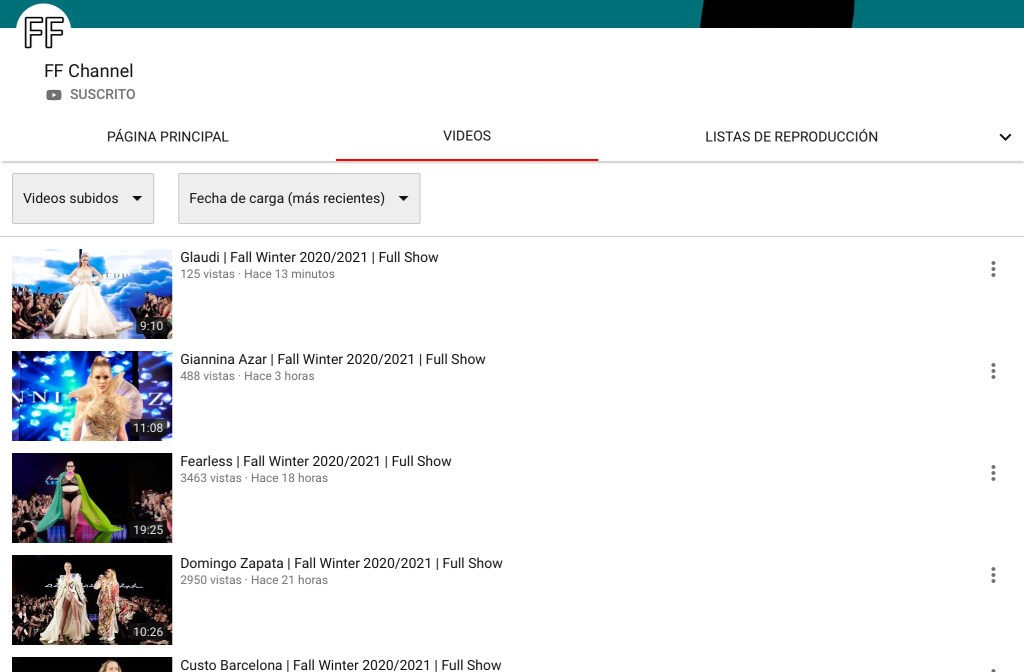
Task: Open Giannina Azar Full Show title link
Action: 332,359
